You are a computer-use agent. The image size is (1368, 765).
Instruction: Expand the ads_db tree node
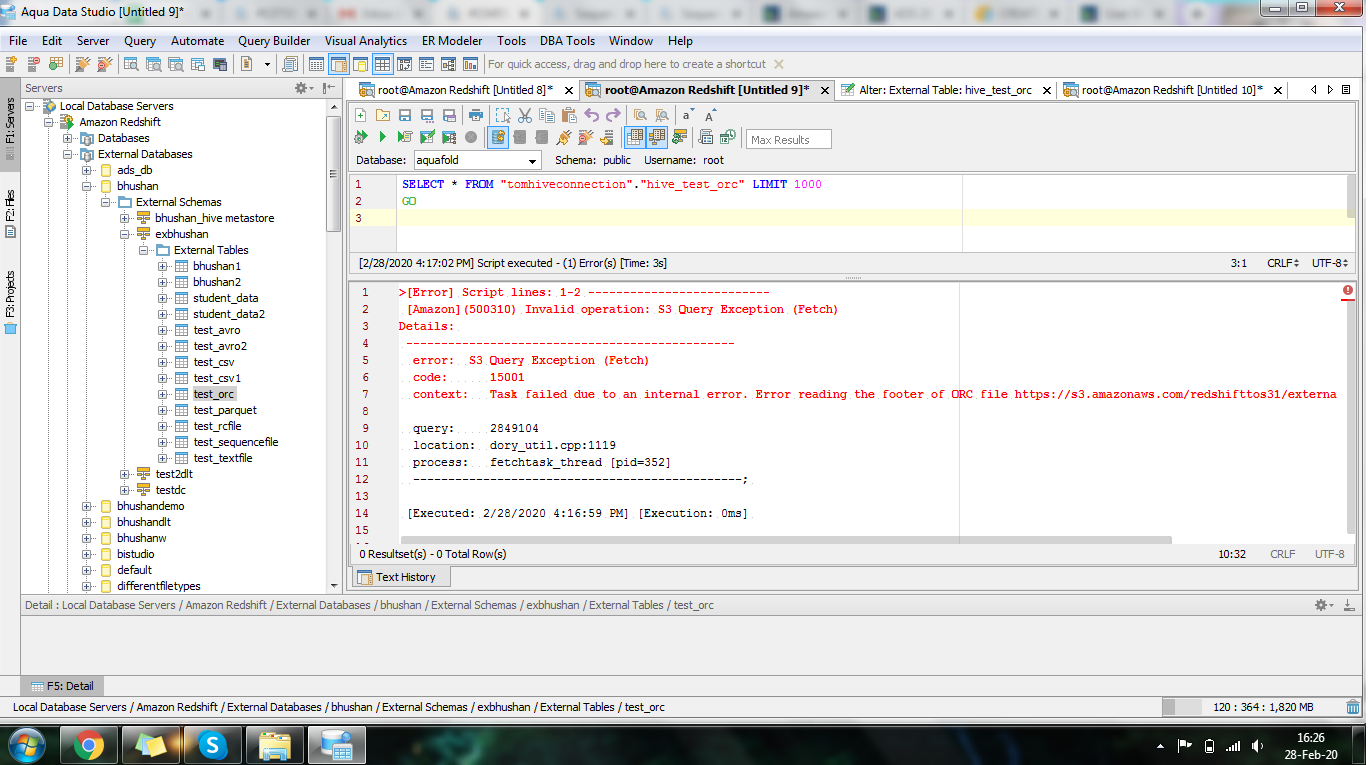tap(88, 170)
